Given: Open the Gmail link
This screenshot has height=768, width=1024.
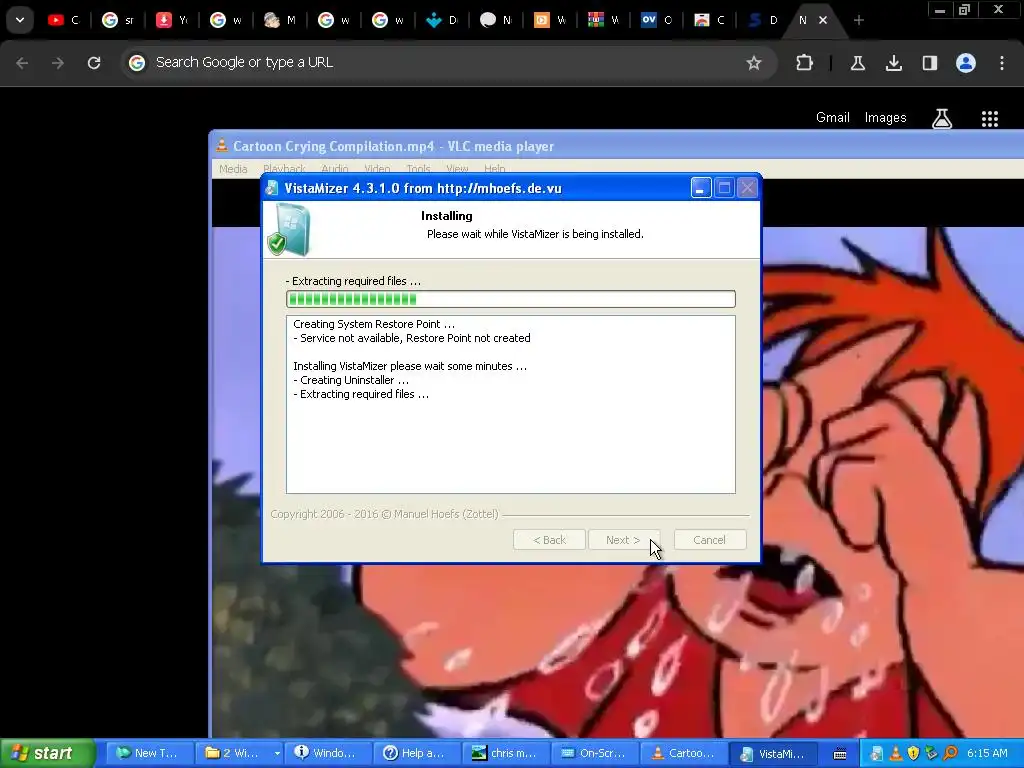Looking at the screenshot, I should pyautogui.click(x=833, y=118).
